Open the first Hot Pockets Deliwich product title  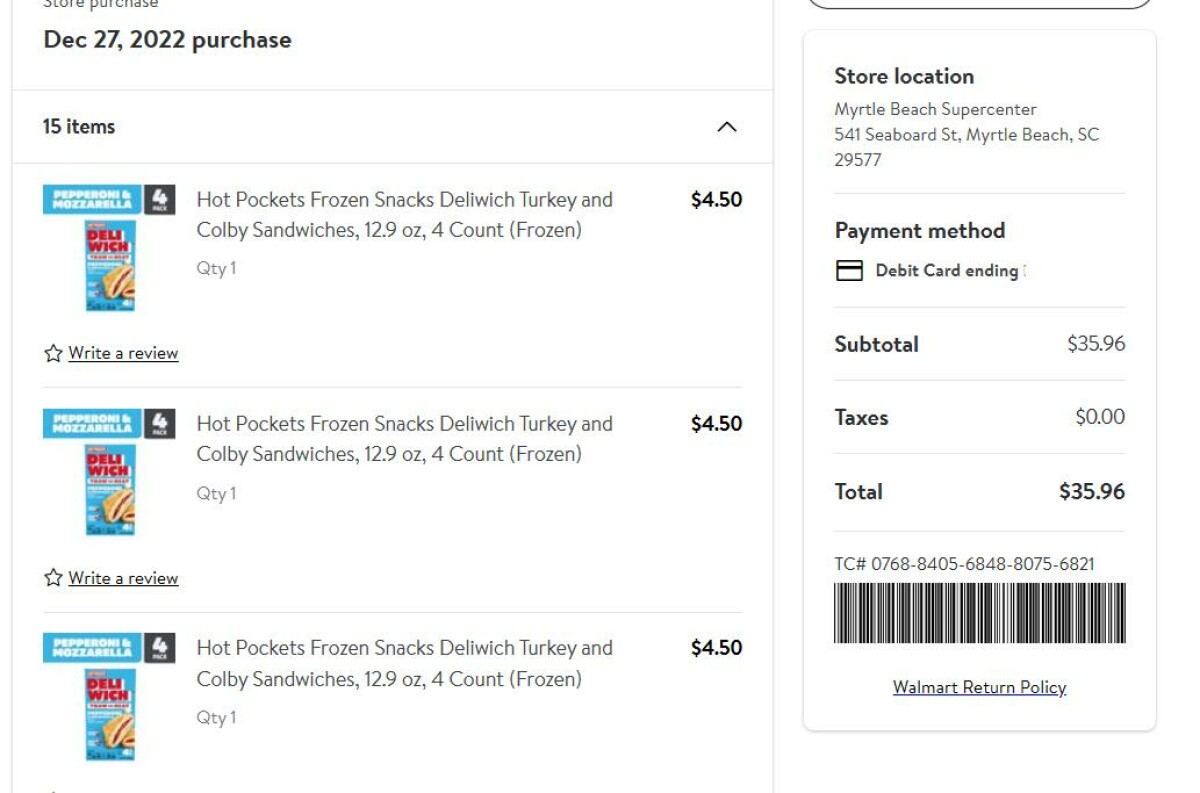click(404, 215)
